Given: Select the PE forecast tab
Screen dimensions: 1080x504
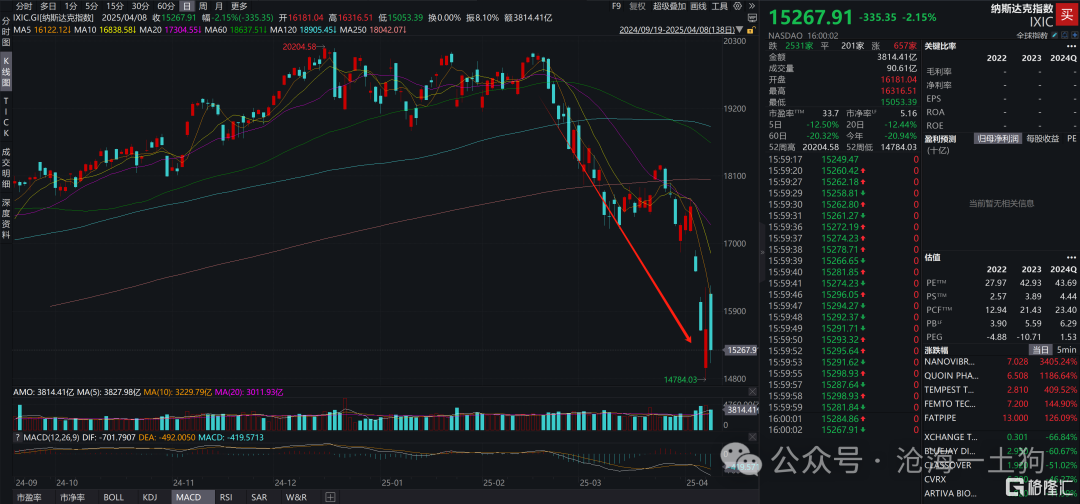Looking at the screenshot, I should [x=1072, y=138].
